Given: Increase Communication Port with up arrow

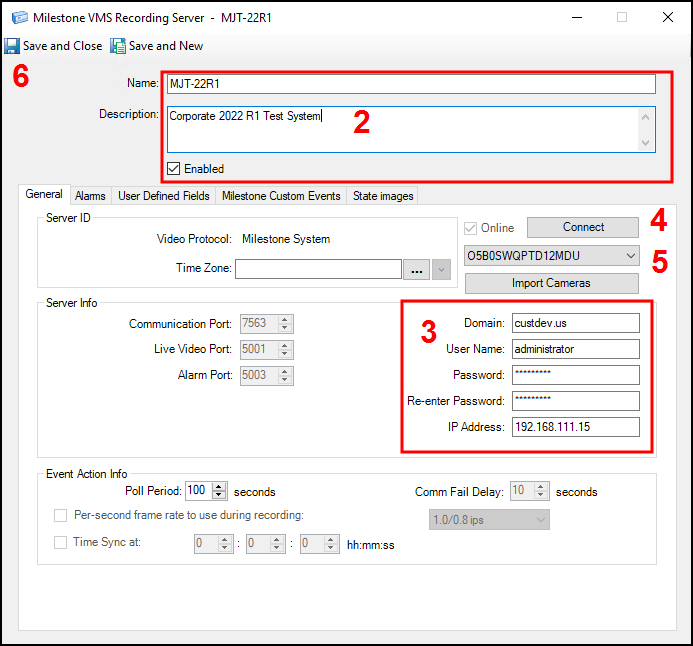Looking at the screenshot, I should (285, 319).
